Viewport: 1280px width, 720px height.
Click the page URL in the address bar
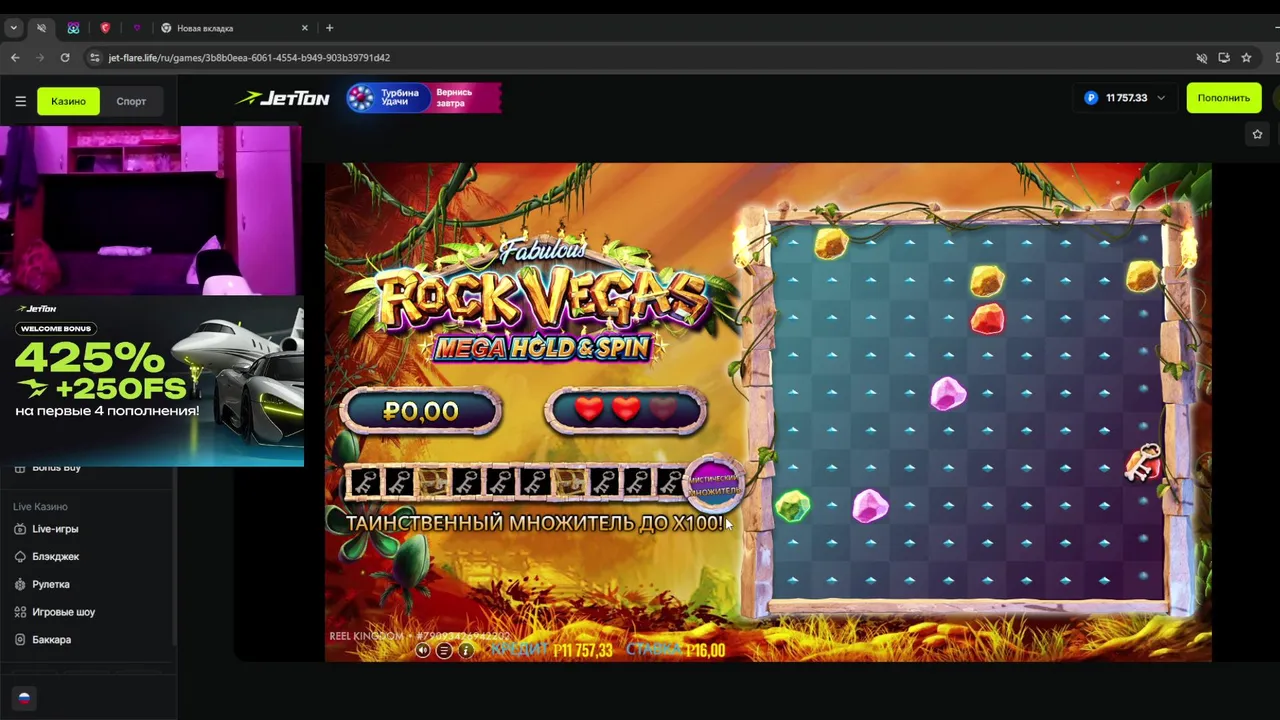[249, 58]
